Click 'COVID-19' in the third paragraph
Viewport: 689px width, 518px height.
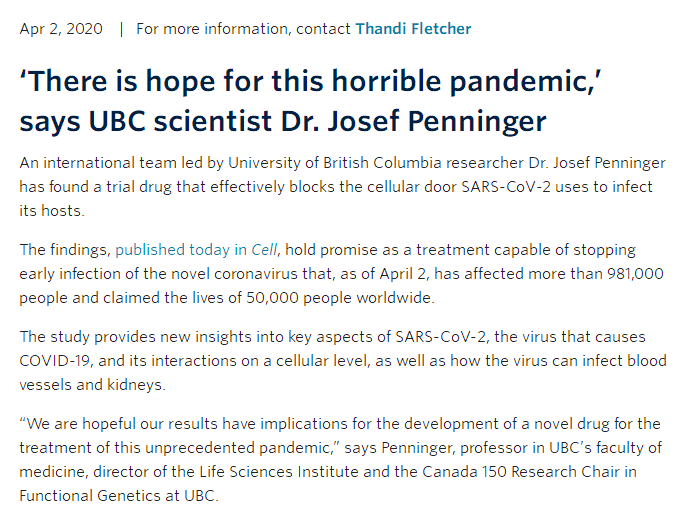(54, 361)
